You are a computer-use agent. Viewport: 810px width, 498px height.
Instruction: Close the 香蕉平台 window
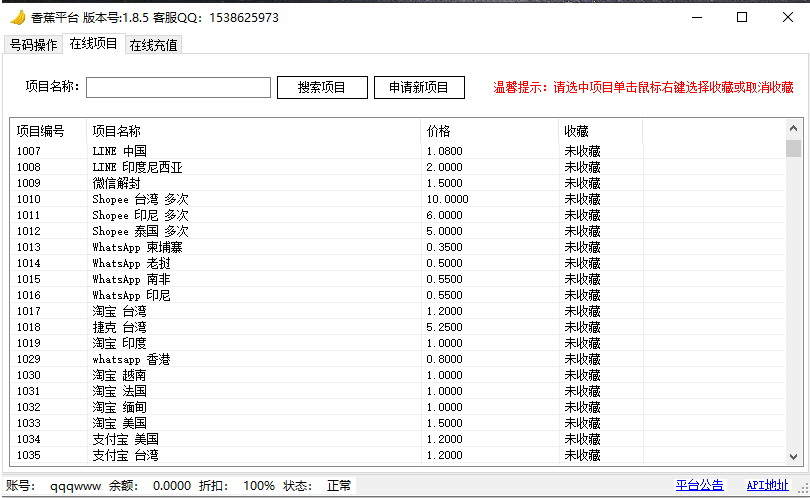tap(788, 18)
